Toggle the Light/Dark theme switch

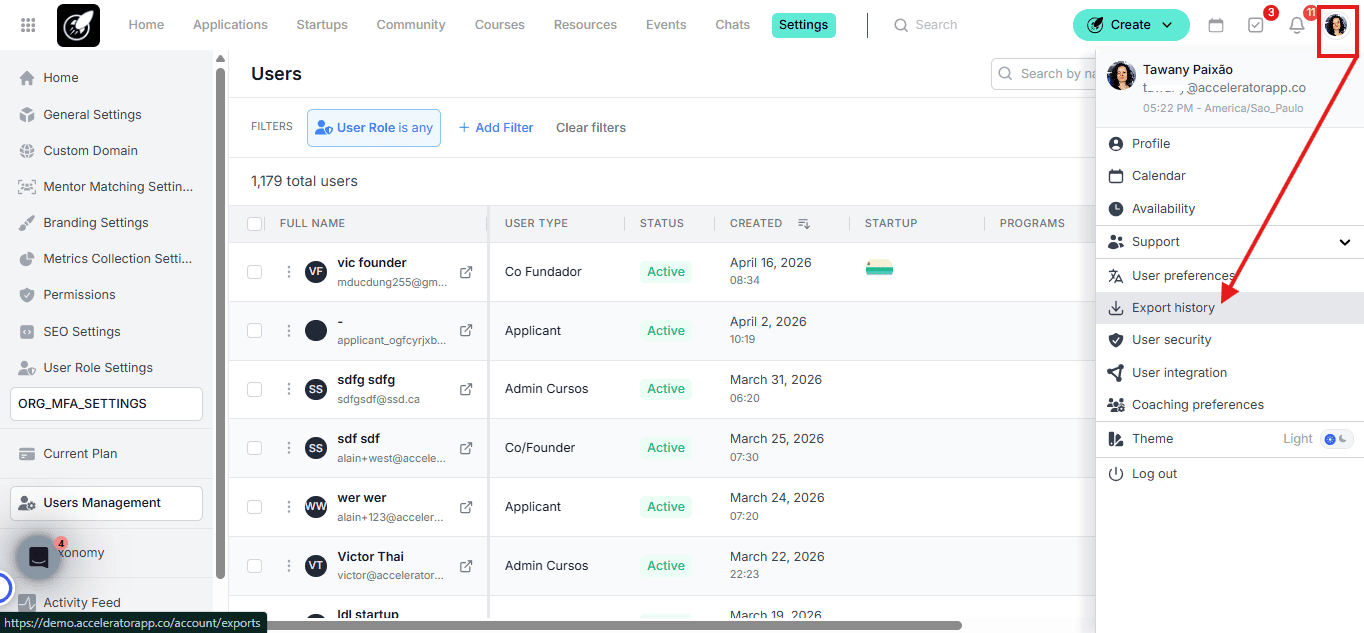click(x=1337, y=439)
